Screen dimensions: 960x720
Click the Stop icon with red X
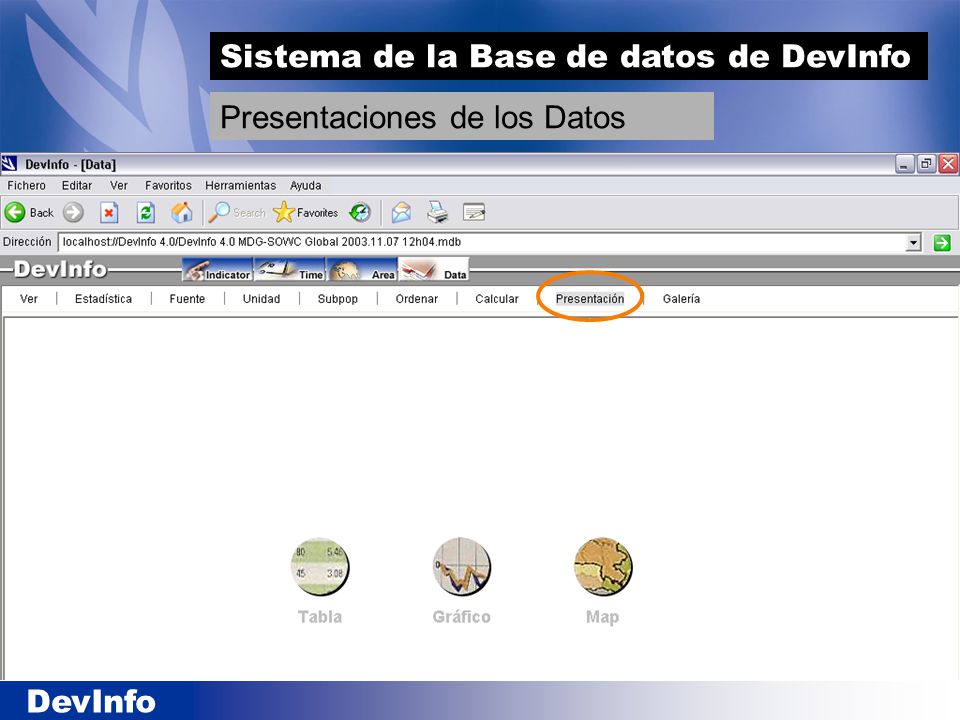point(109,212)
